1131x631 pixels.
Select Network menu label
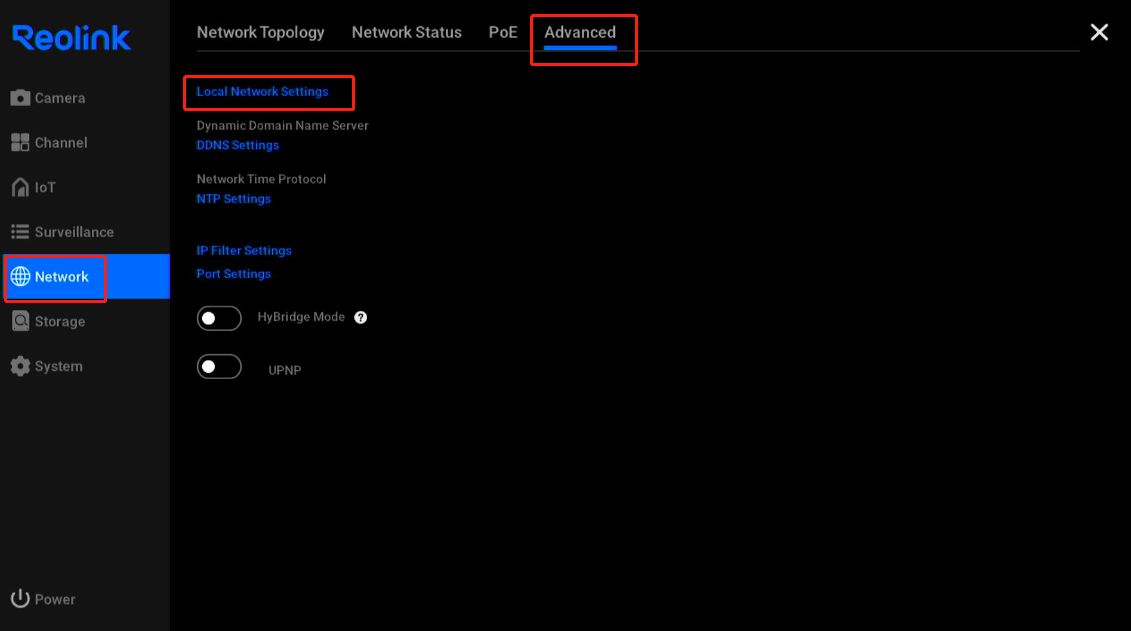pyautogui.click(x=61, y=277)
